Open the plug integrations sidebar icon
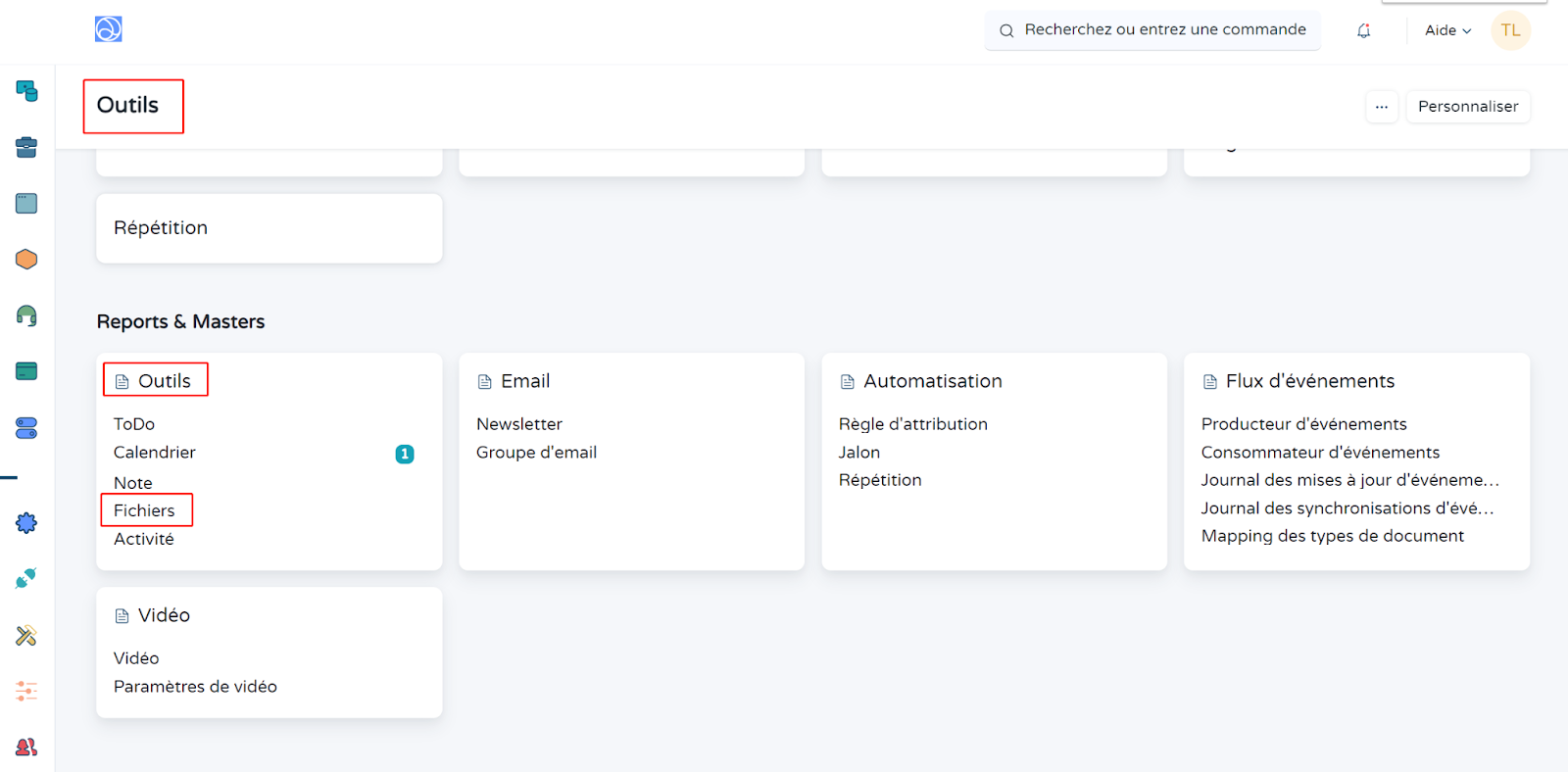This screenshot has height=772, width=1568. click(x=26, y=578)
